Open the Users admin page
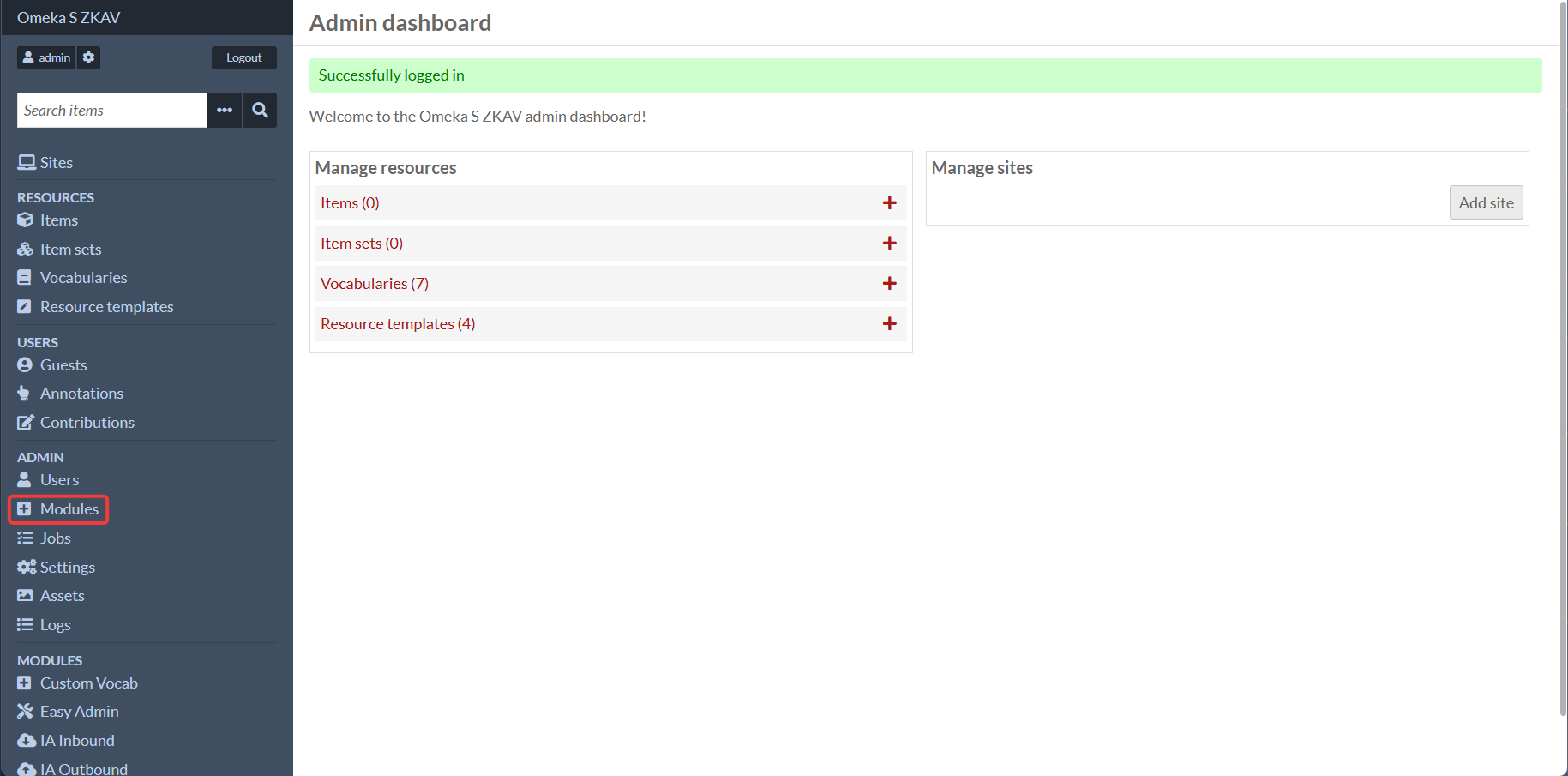Viewport: 1568px width, 776px height. pos(60,480)
